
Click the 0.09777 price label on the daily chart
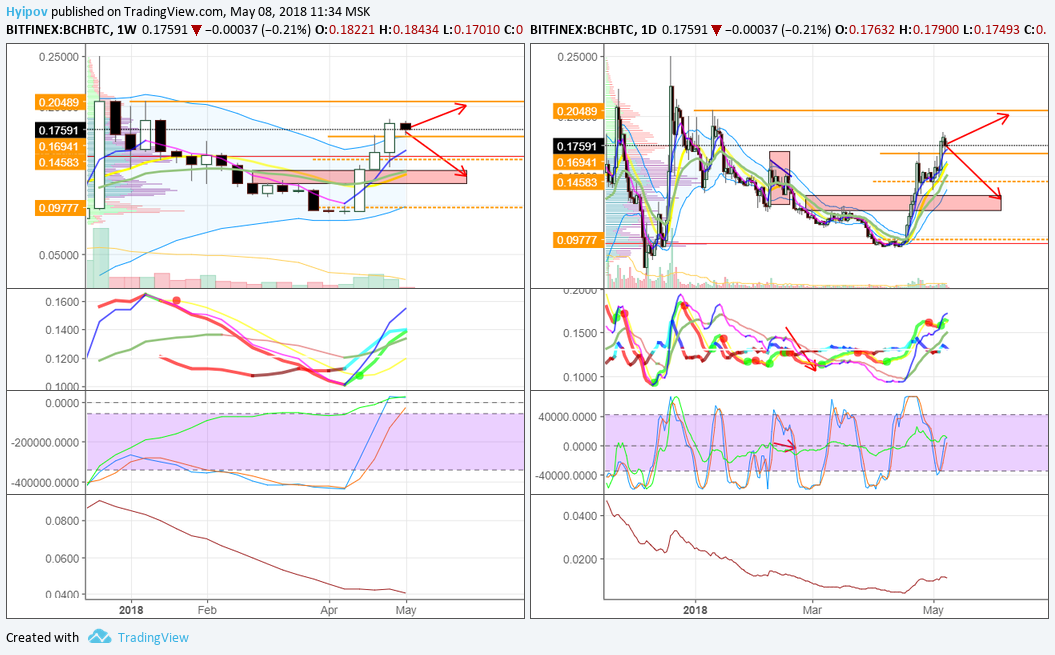[577, 240]
